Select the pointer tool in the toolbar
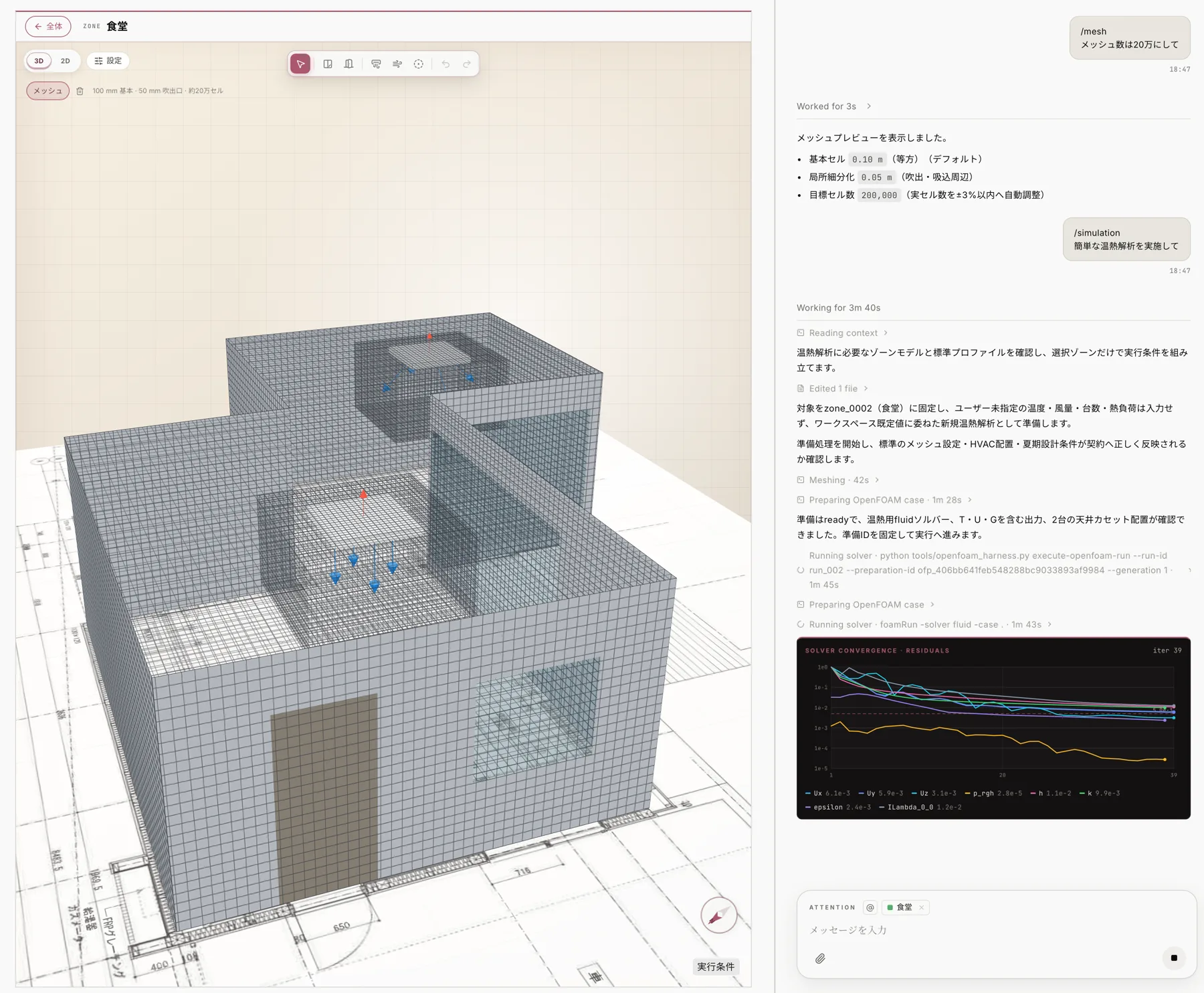Image resolution: width=1204 pixels, height=993 pixels. click(x=300, y=64)
